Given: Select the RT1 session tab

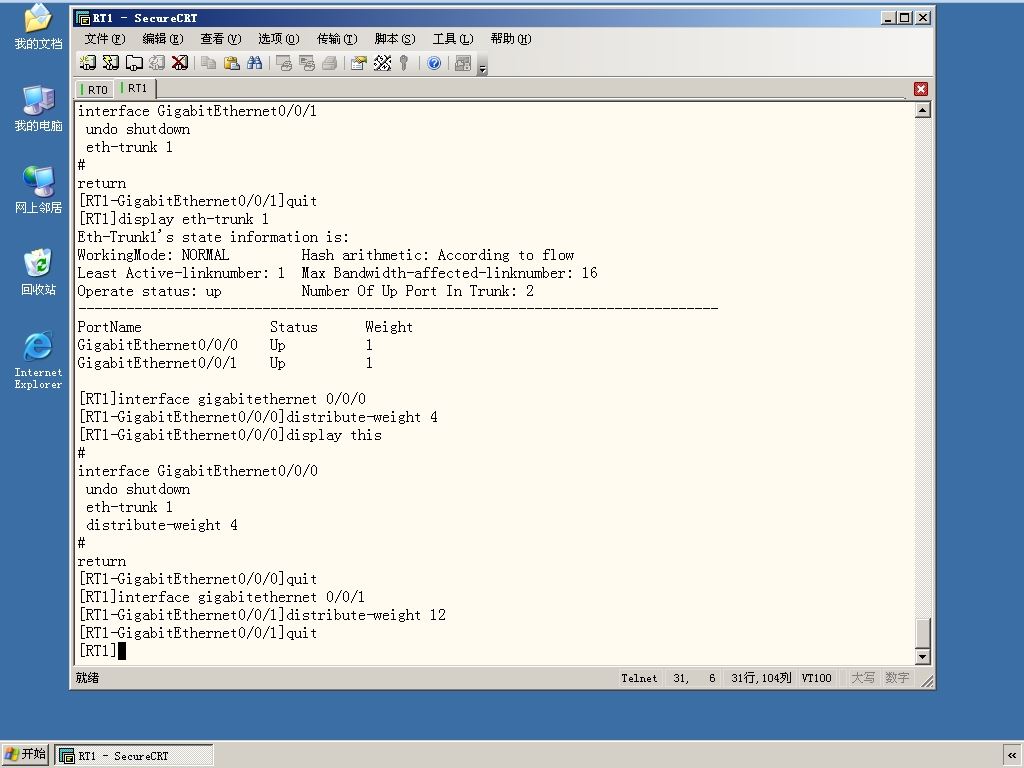Looking at the screenshot, I should pyautogui.click(x=136, y=88).
